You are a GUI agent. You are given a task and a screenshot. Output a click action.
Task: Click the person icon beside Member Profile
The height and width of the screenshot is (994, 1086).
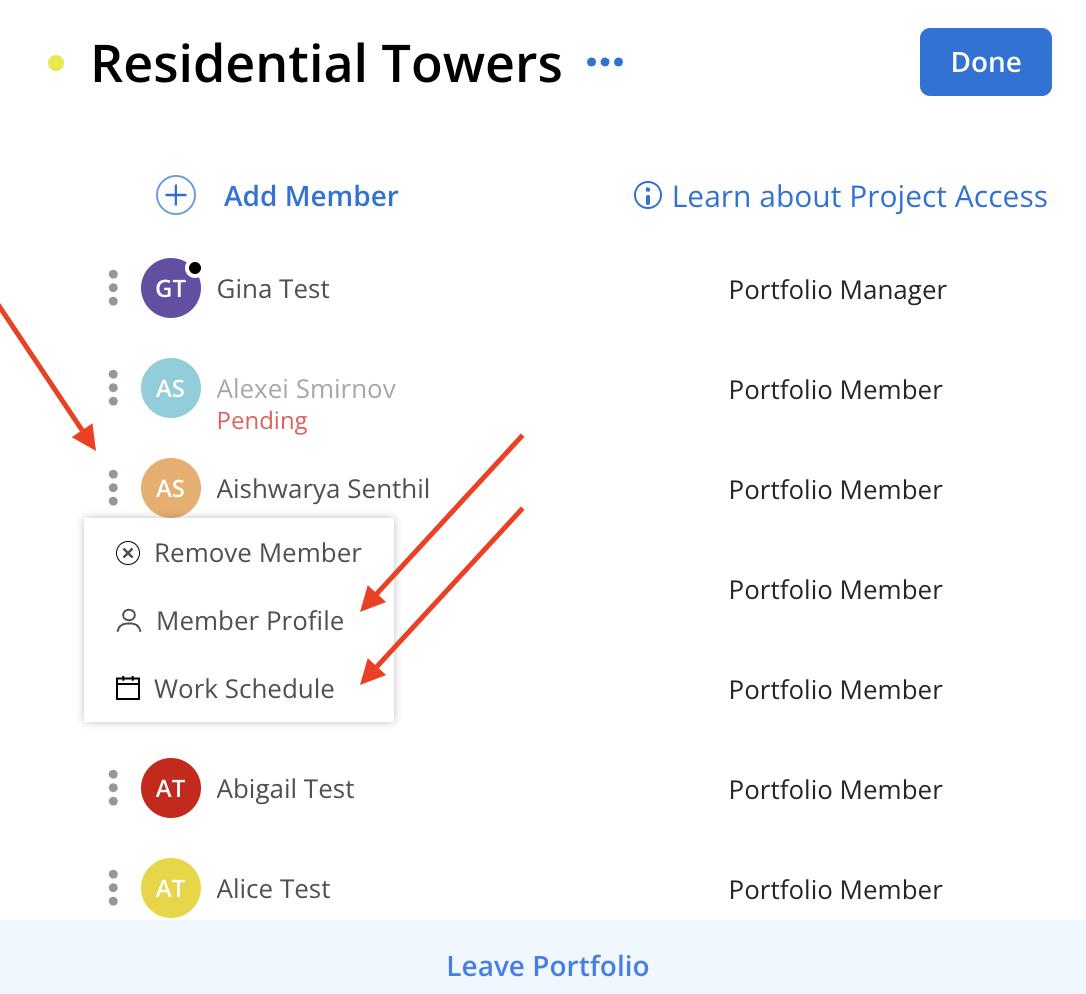point(129,621)
